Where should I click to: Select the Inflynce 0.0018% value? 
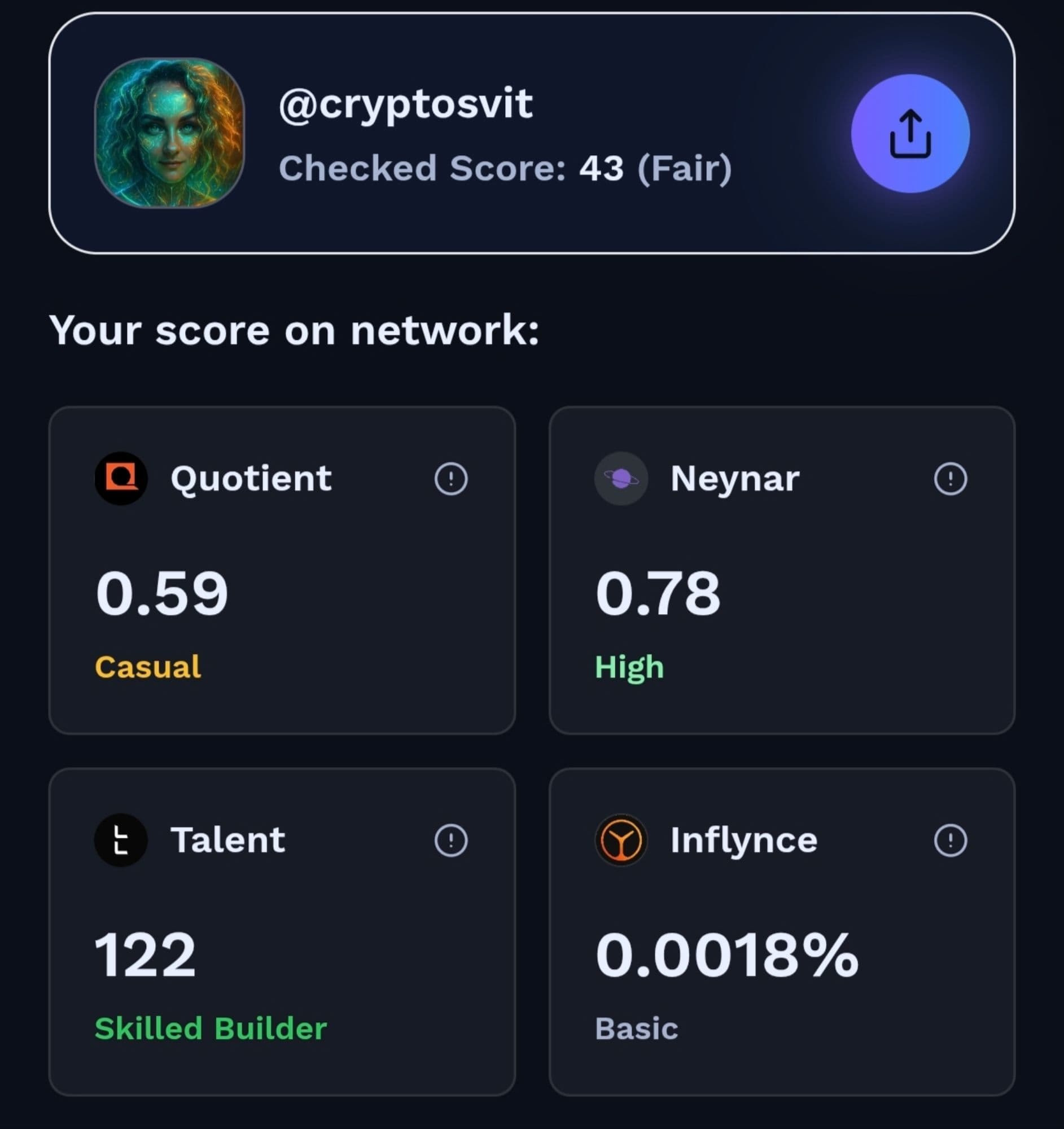(727, 955)
